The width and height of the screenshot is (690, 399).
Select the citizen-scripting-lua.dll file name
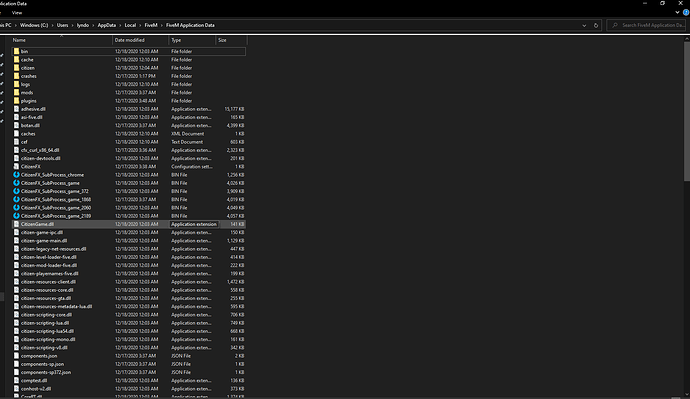pos(45,323)
